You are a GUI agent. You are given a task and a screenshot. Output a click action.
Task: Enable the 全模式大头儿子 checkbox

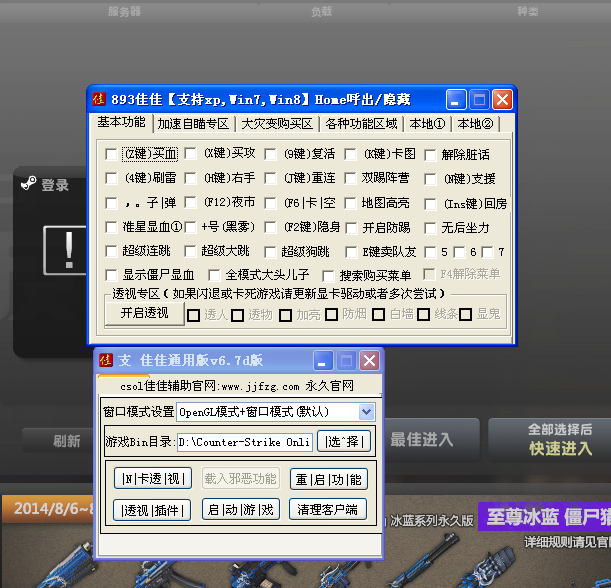click(214, 274)
